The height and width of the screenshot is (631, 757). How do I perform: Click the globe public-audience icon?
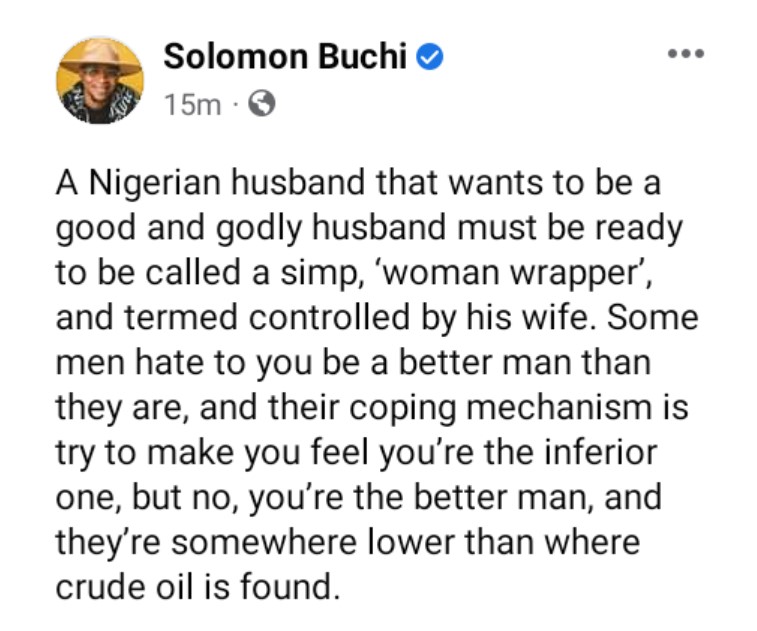coord(261,104)
